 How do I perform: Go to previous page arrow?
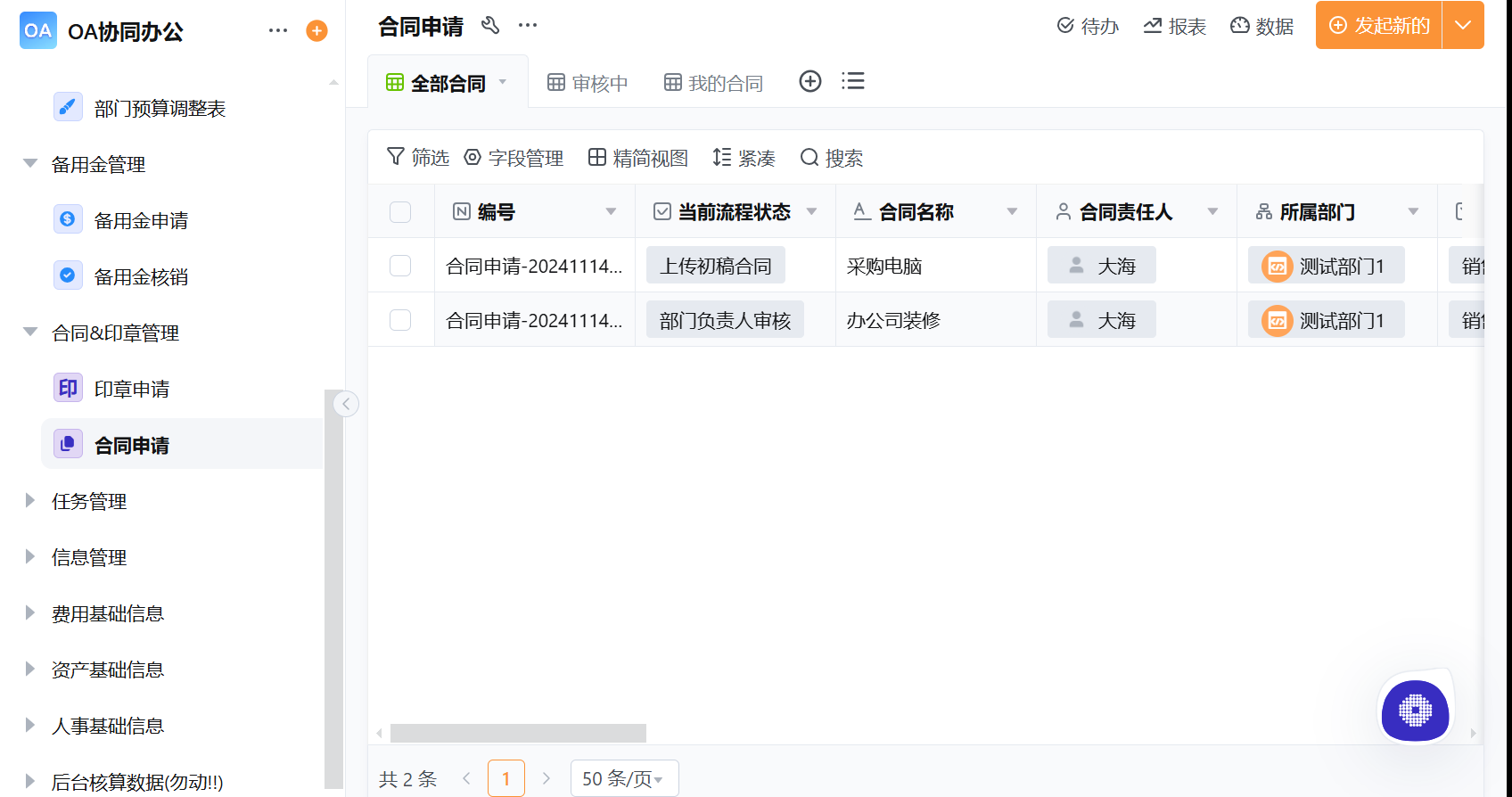pos(466,778)
